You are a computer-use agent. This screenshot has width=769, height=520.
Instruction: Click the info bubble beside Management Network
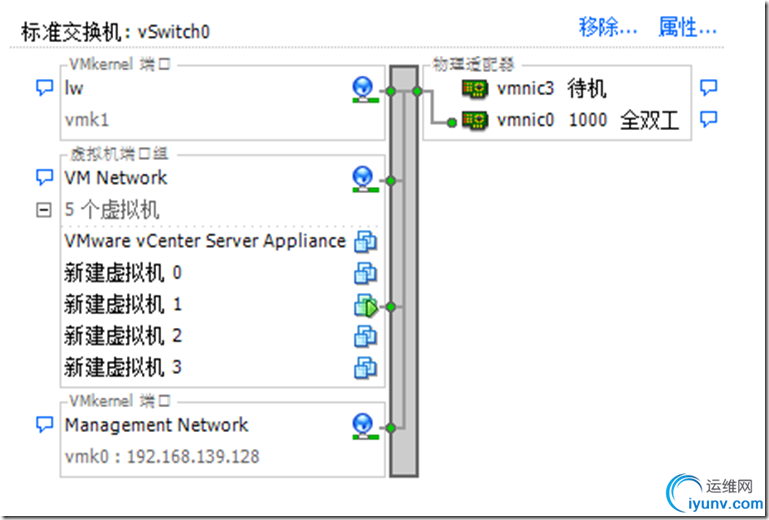pyautogui.click(x=45, y=425)
